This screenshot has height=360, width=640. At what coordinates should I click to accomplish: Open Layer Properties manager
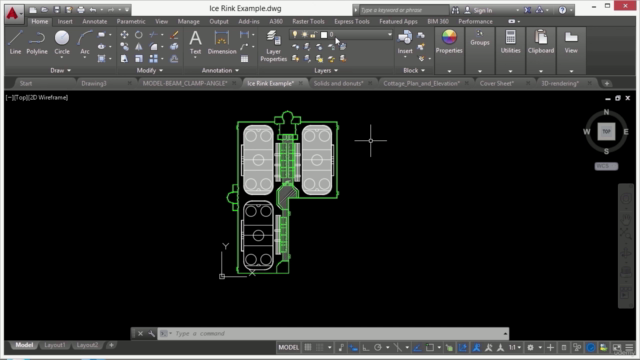[x=273, y=46]
